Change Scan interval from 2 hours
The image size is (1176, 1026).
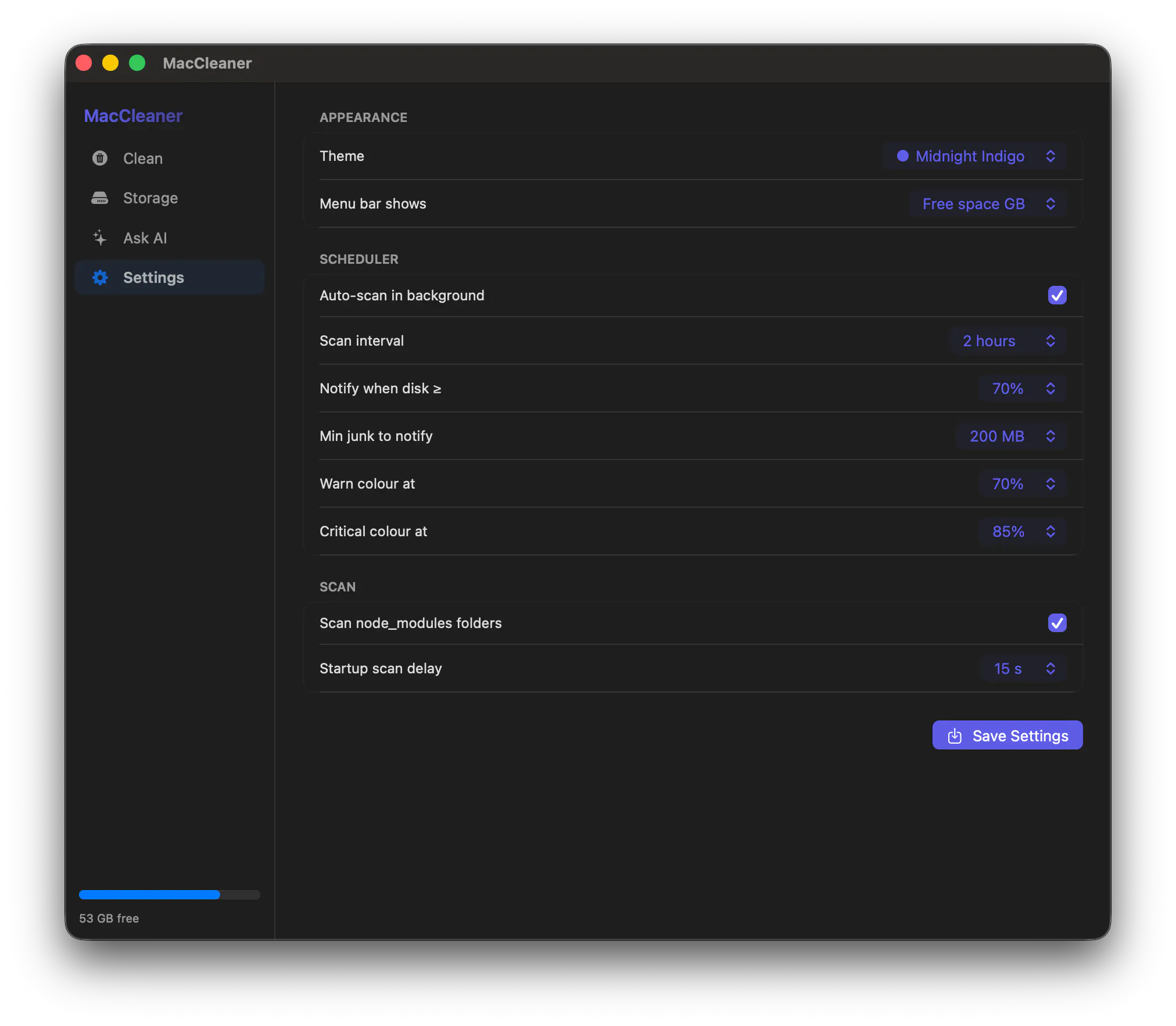coord(1008,341)
